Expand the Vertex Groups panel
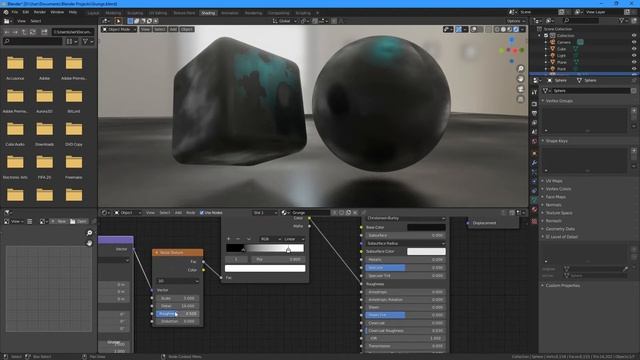Viewport: 640px width, 360px height. pyautogui.click(x=559, y=101)
